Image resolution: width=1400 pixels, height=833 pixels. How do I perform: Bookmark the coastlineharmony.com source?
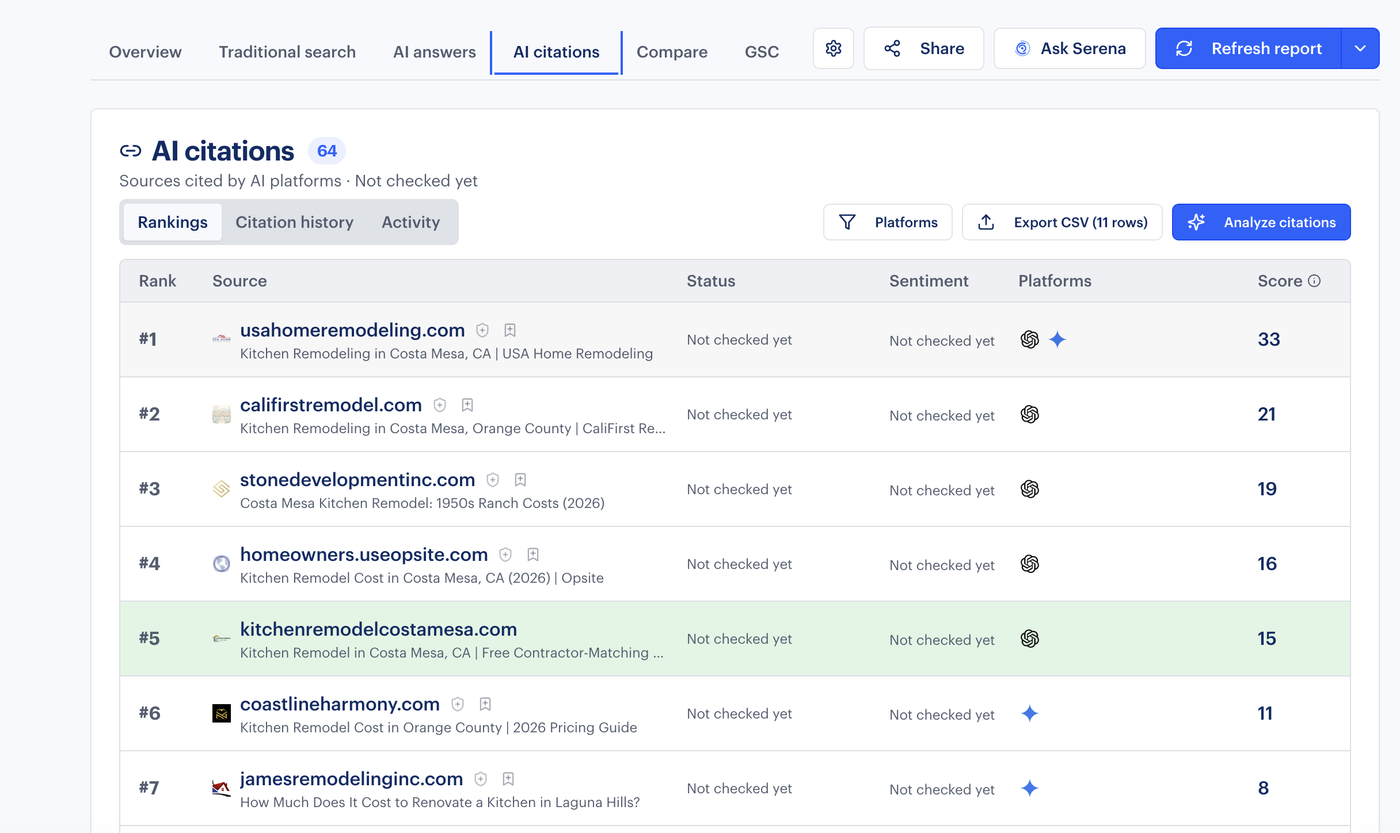click(x=485, y=704)
